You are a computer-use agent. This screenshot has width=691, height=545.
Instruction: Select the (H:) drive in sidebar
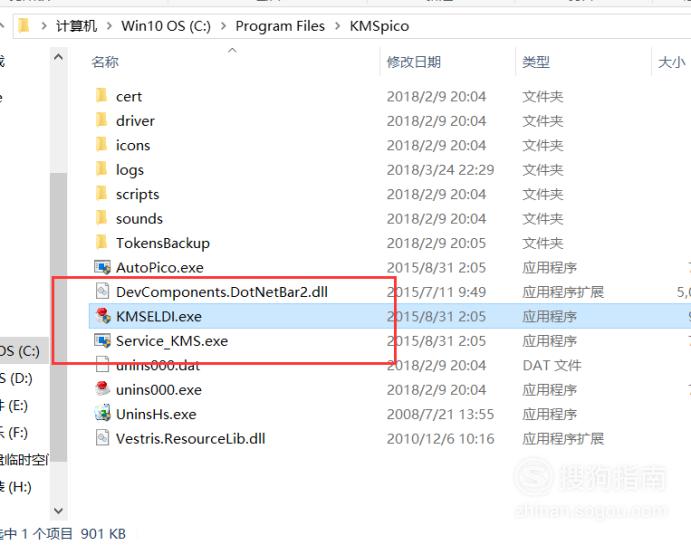pos(16,487)
